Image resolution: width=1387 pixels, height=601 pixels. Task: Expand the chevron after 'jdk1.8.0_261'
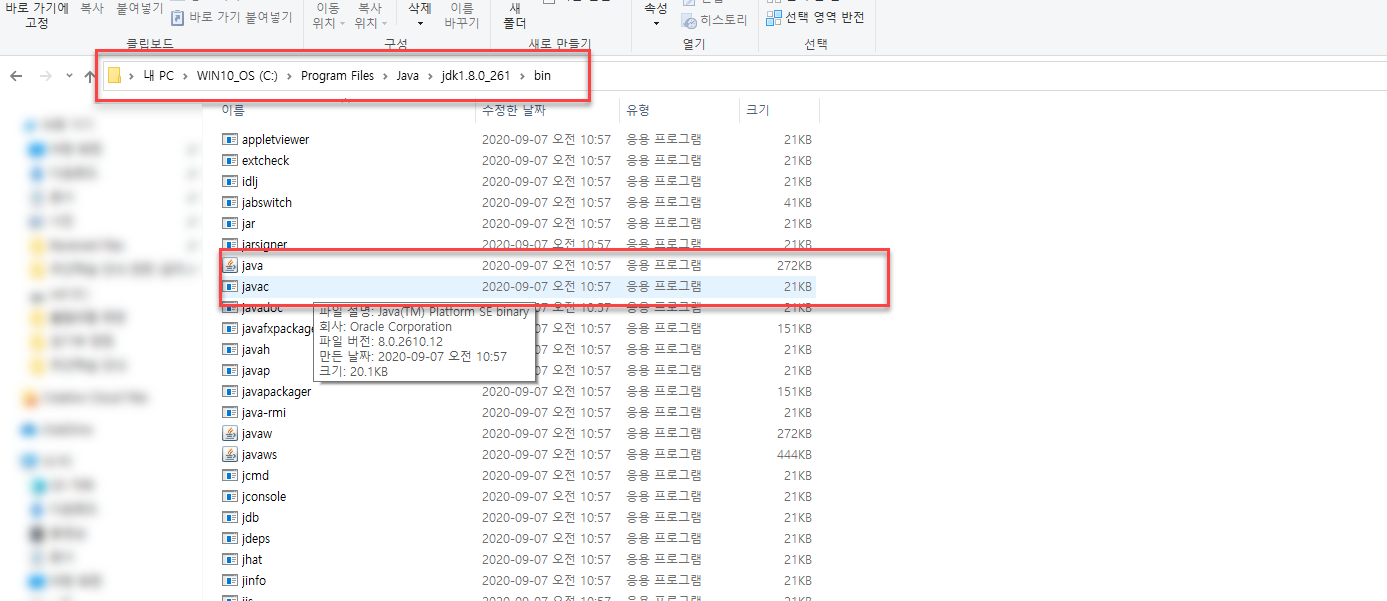(x=523, y=76)
